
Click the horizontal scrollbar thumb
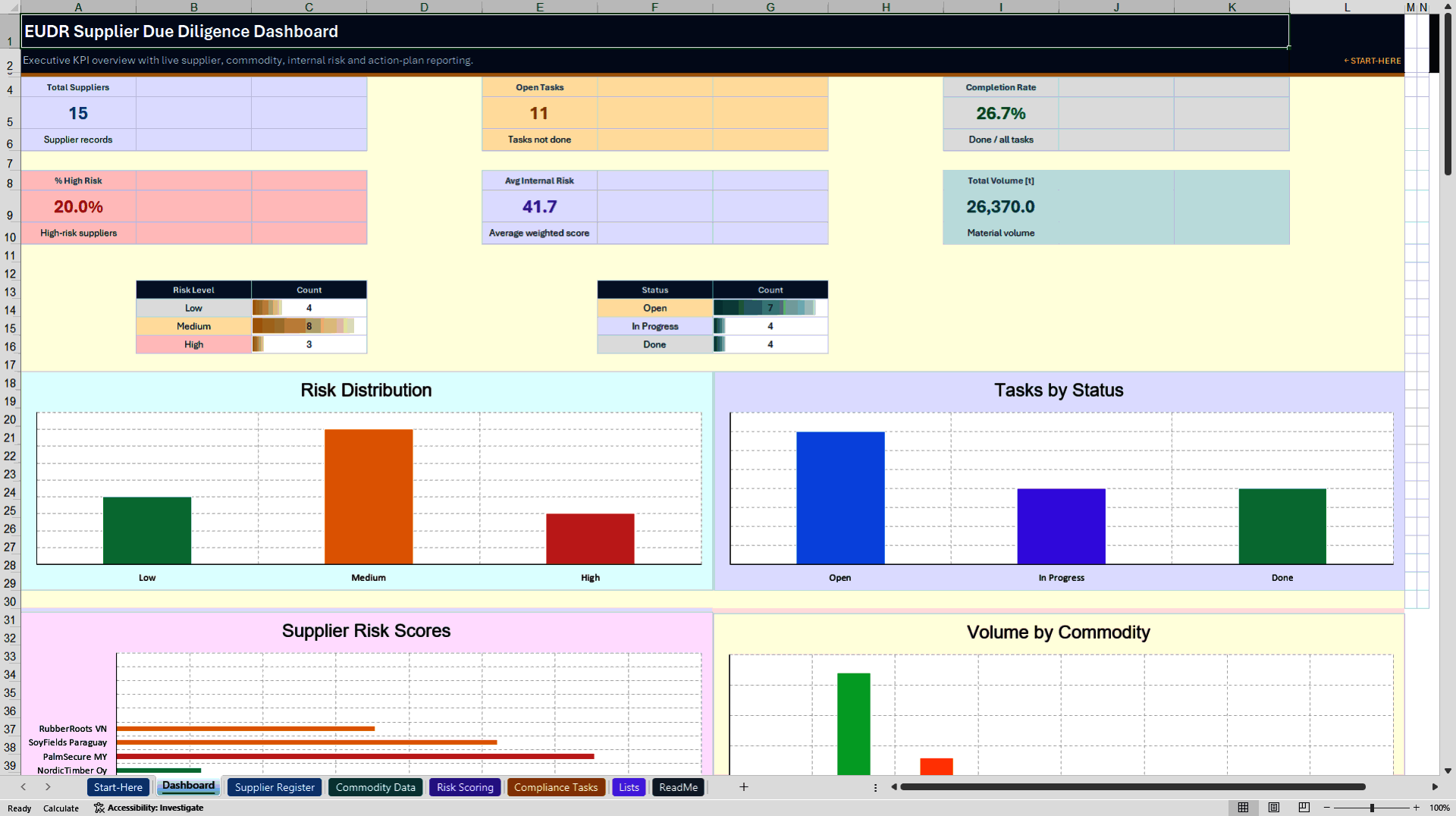(x=1133, y=787)
